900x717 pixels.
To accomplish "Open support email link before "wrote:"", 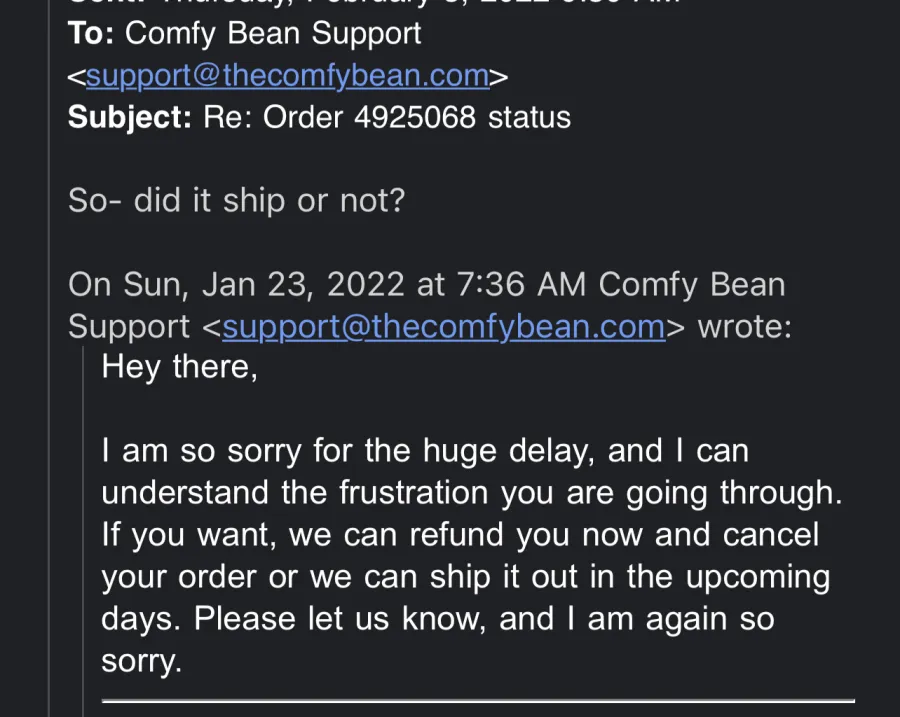I will [x=444, y=327].
